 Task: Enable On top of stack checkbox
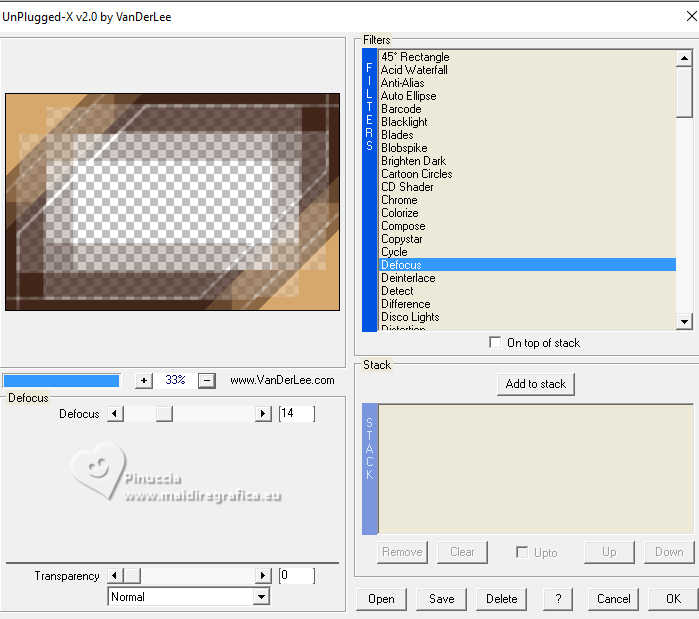coord(495,342)
